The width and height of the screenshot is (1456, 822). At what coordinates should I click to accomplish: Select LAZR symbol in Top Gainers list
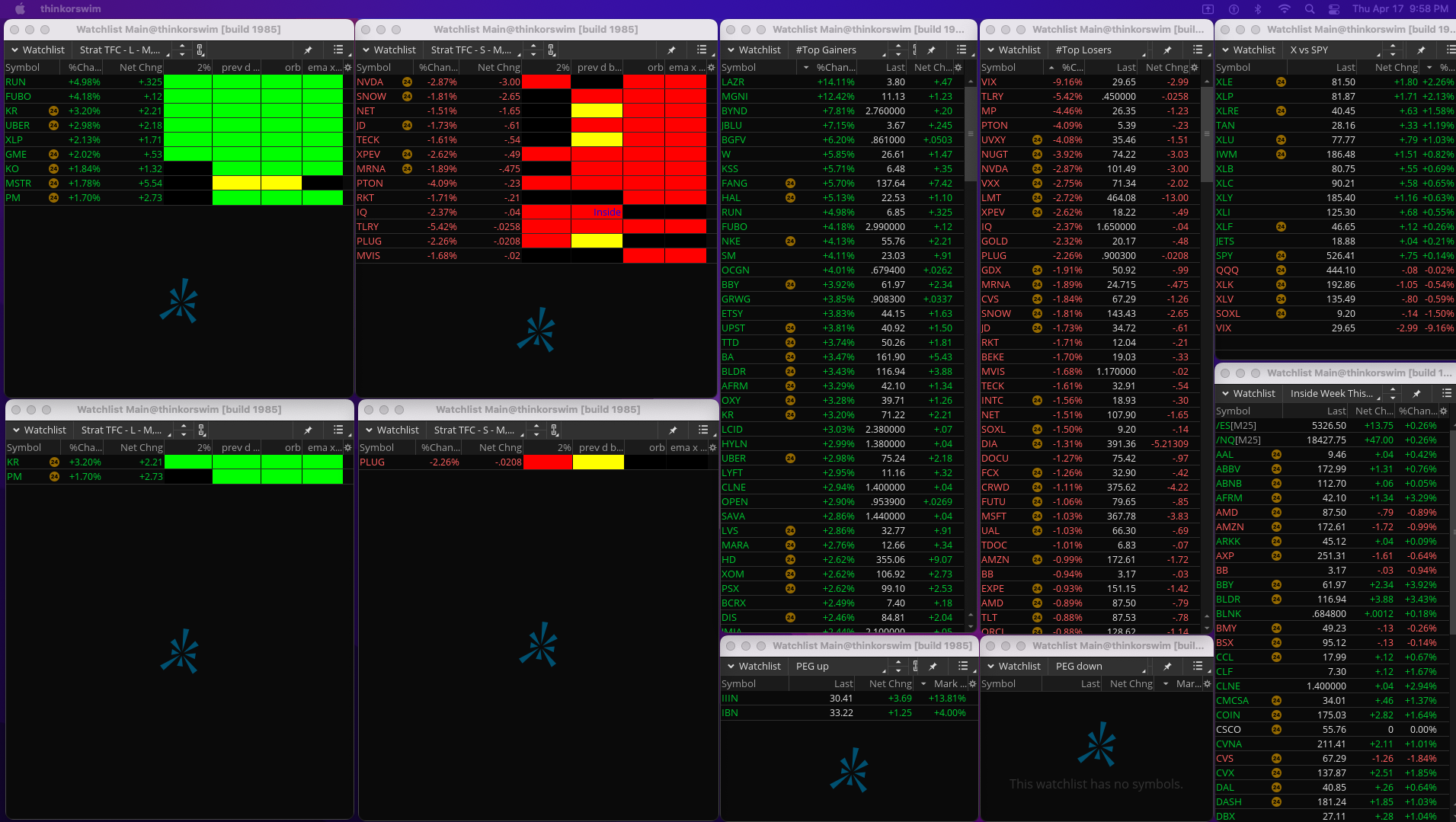(733, 82)
